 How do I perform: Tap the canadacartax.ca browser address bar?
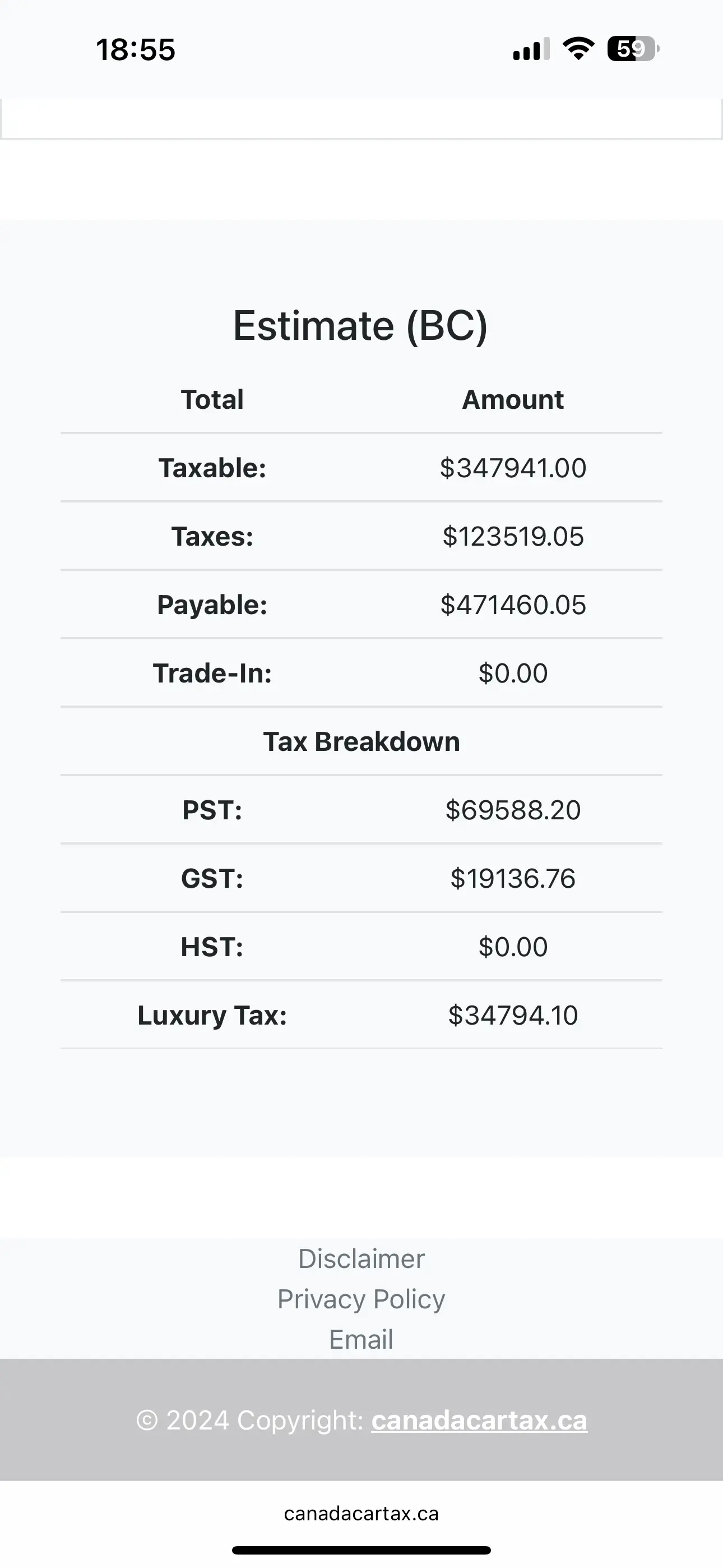(361, 1514)
